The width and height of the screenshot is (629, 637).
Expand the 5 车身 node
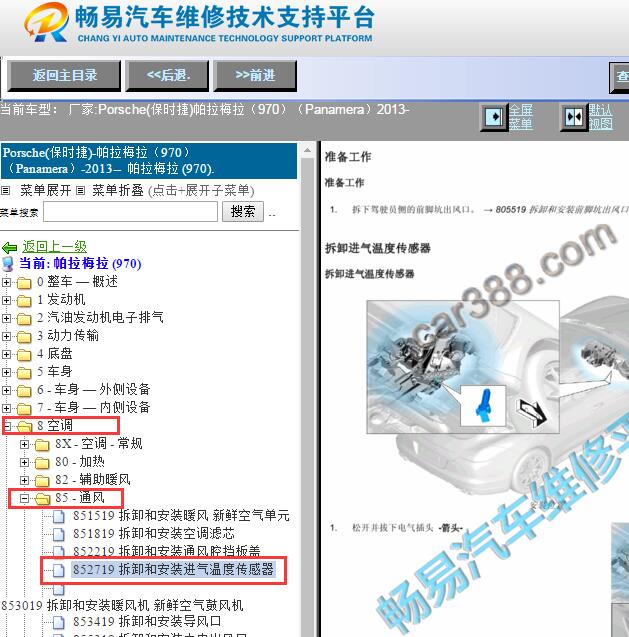point(6,372)
